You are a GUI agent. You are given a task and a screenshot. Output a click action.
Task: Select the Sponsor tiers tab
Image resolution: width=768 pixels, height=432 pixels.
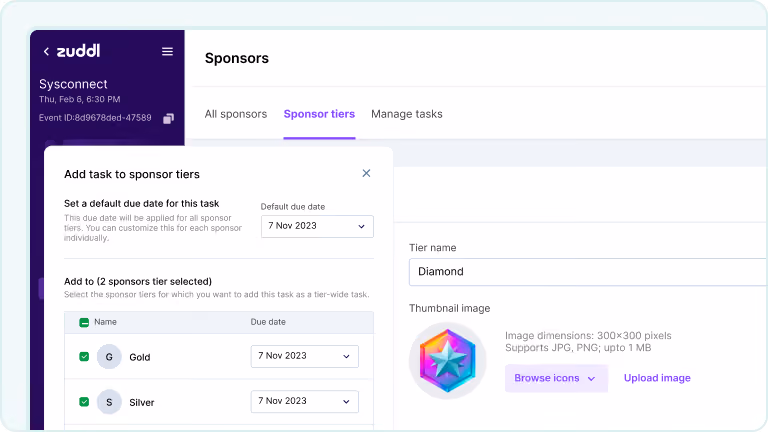point(319,114)
